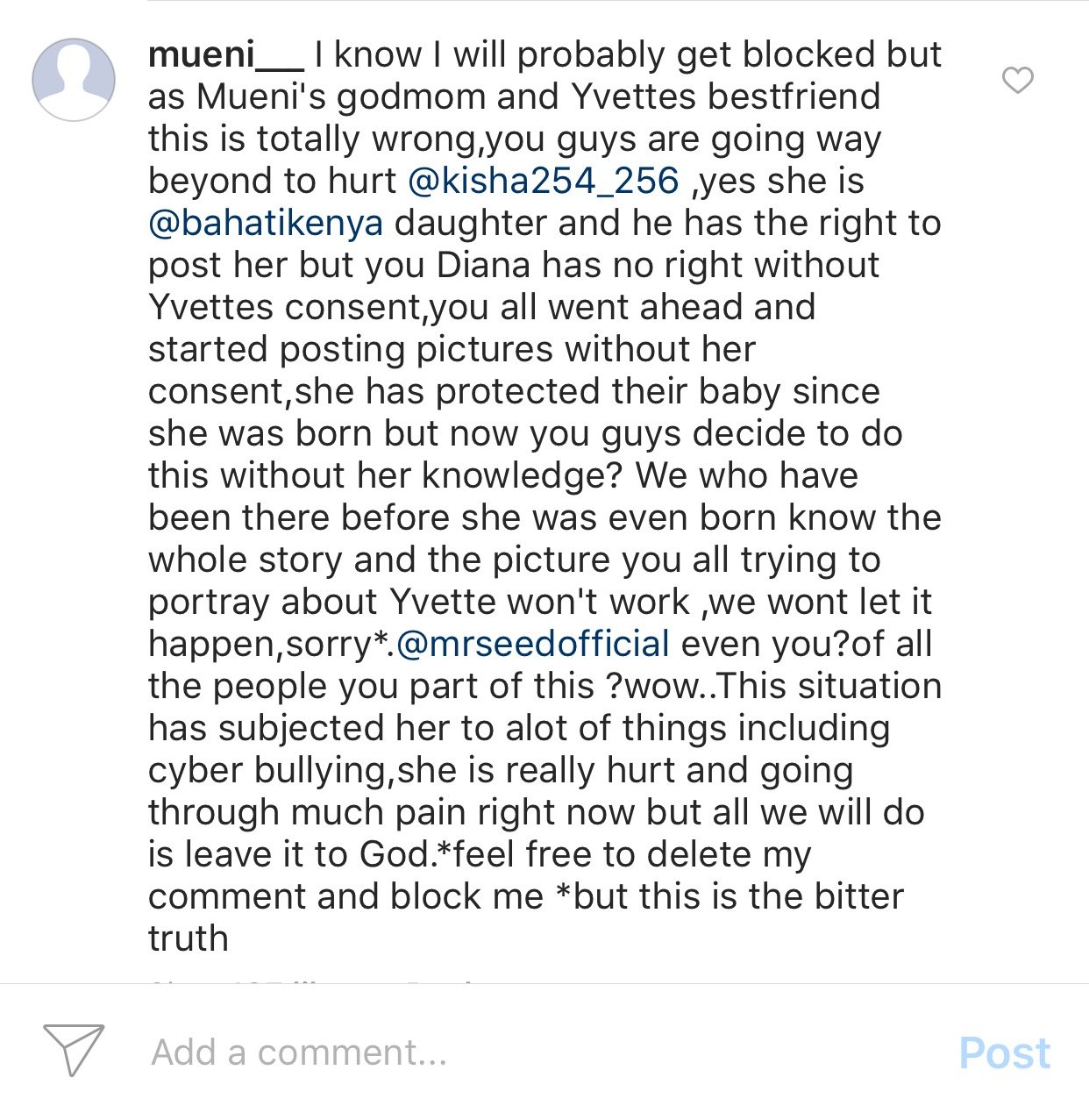Screen dimensions: 1089x1120
Task: Like the comment with the heart icon
Action: point(1017,80)
